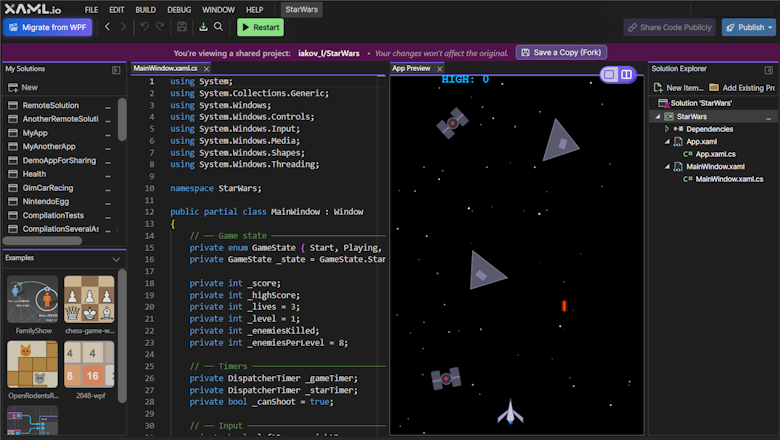The height and width of the screenshot is (440, 780).
Task: Click the Examples panel vertical scrollbar
Action: tap(122, 336)
